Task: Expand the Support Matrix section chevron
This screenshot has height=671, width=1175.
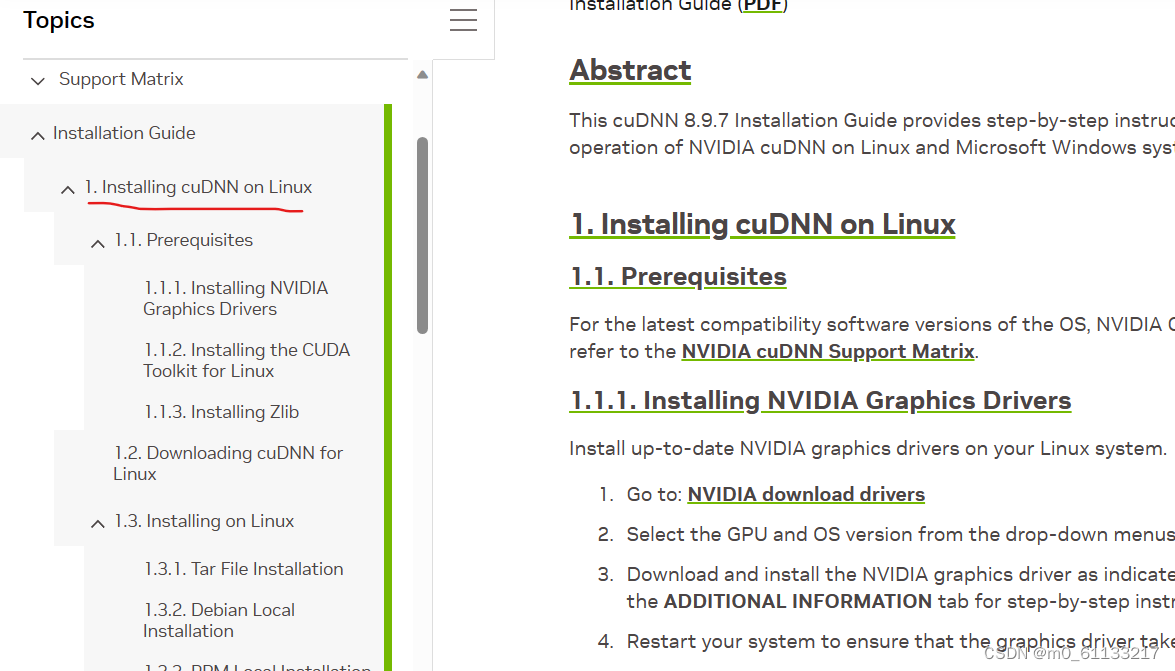Action: [x=37, y=80]
